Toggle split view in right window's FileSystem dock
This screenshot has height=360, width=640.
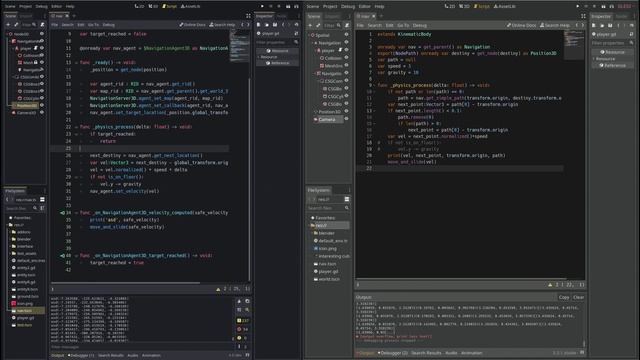(x=347, y=199)
